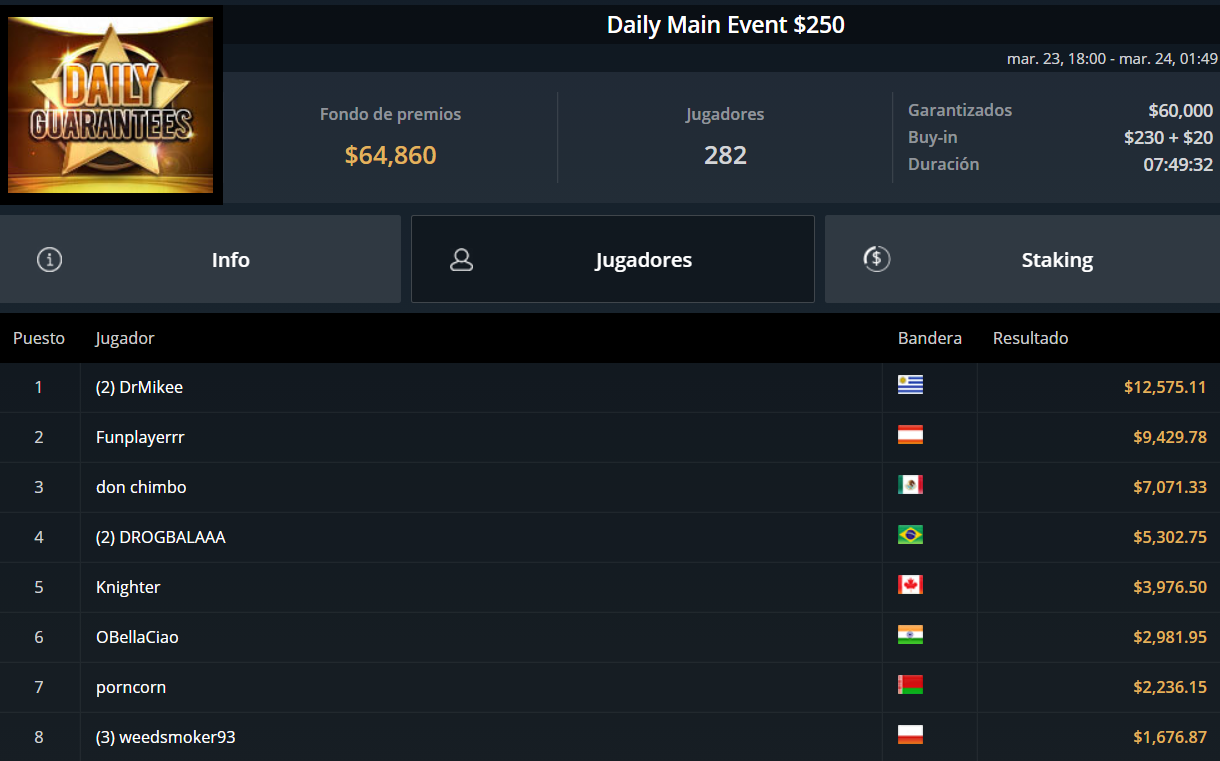Click the info circle icon
The image size is (1220, 761).
49,260
